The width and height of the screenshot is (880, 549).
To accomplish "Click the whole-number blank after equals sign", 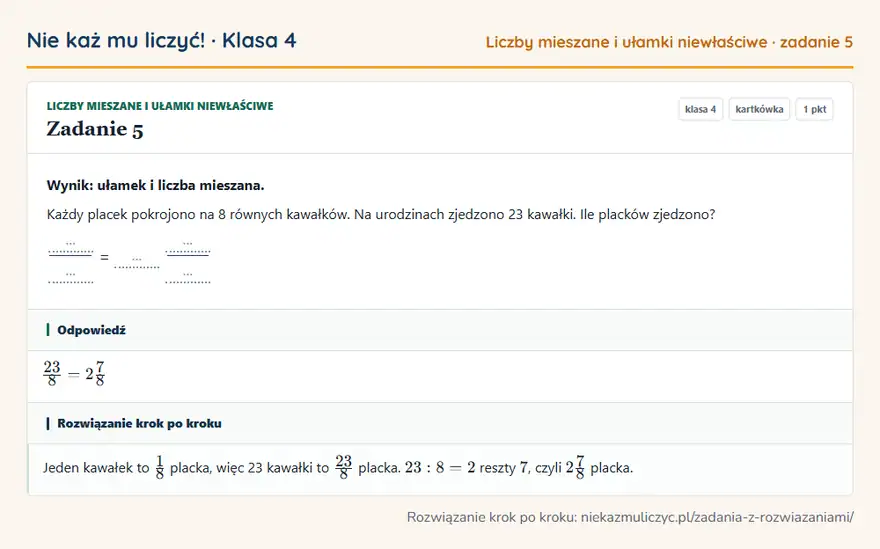I will click(137, 263).
